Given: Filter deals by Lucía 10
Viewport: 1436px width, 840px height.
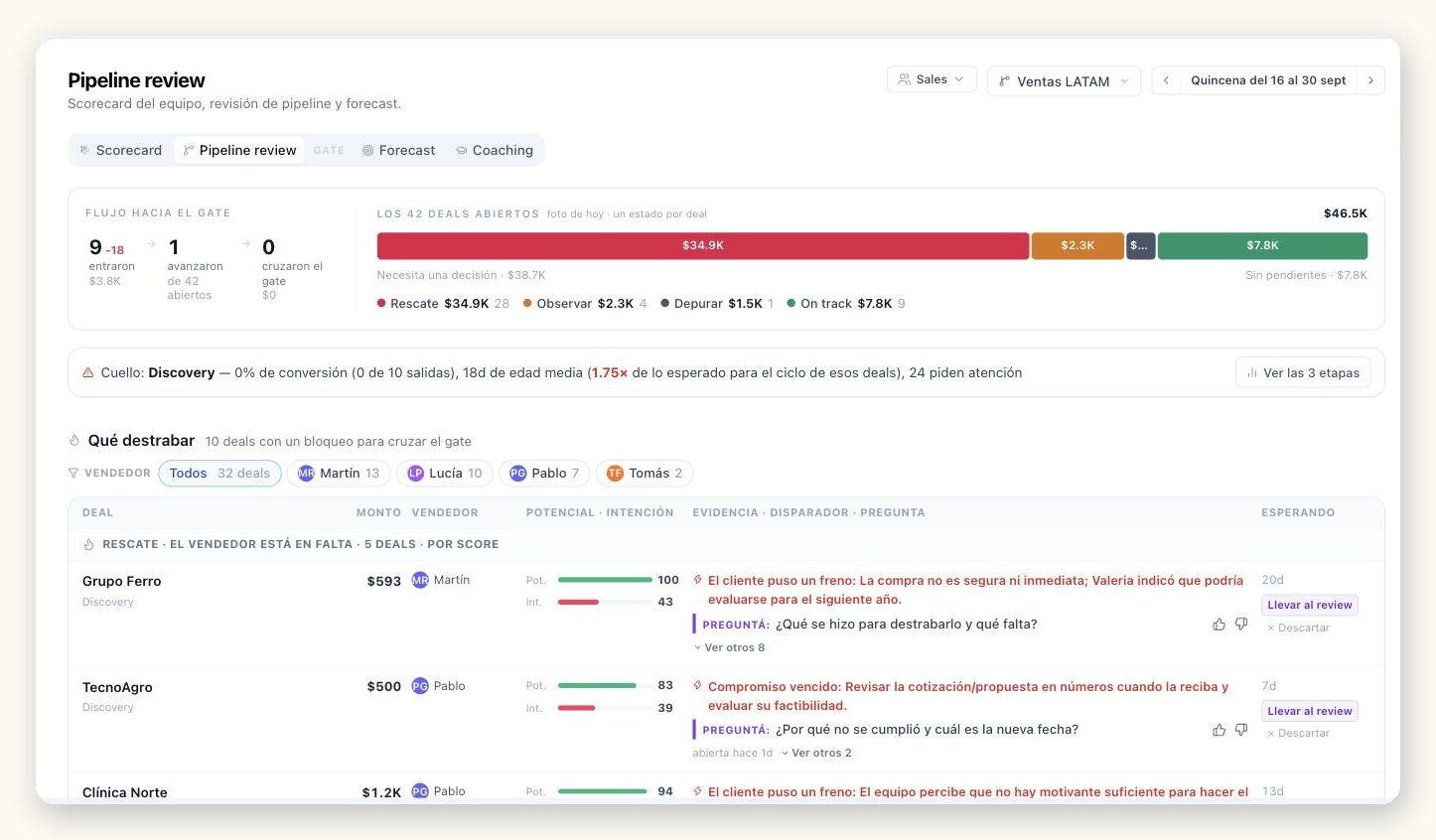Looking at the screenshot, I should pos(445,474).
